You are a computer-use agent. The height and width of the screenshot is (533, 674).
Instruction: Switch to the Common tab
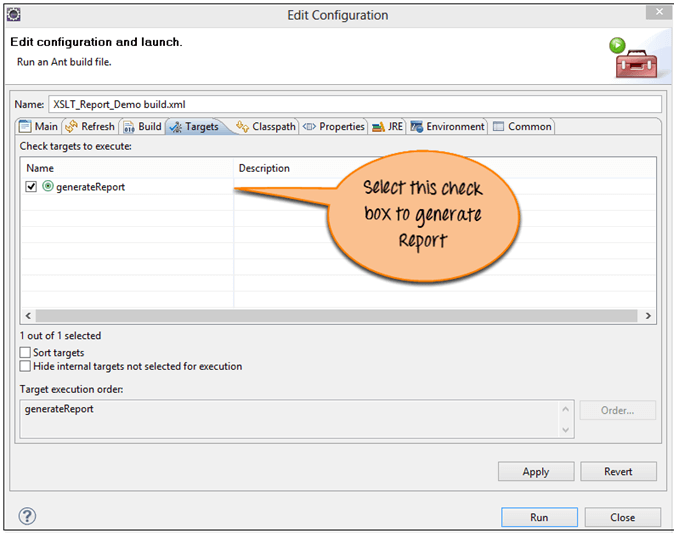(522, 127)
